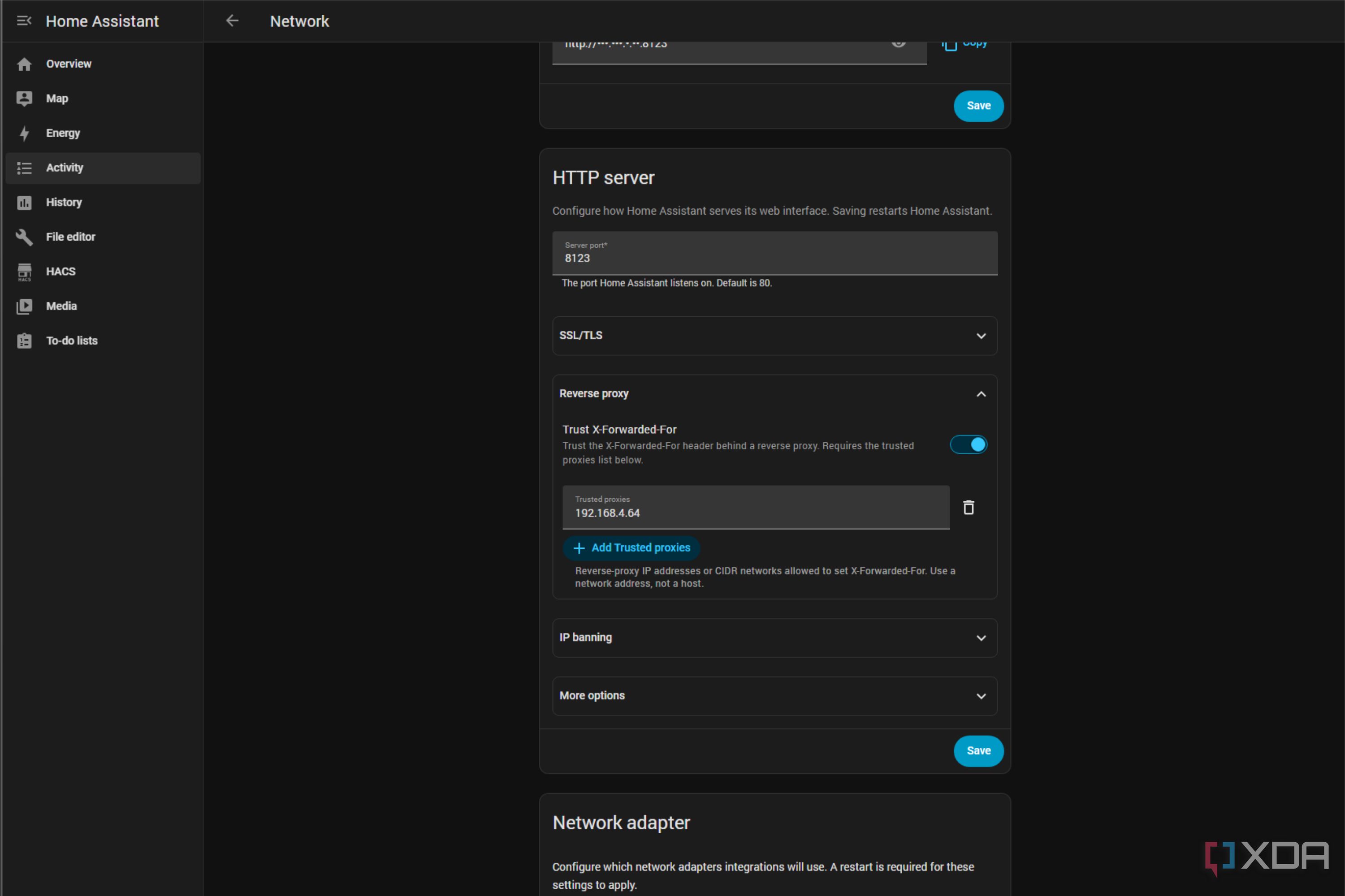
Task: Click the HACS store icon
Action: click(x=24, y=272)
